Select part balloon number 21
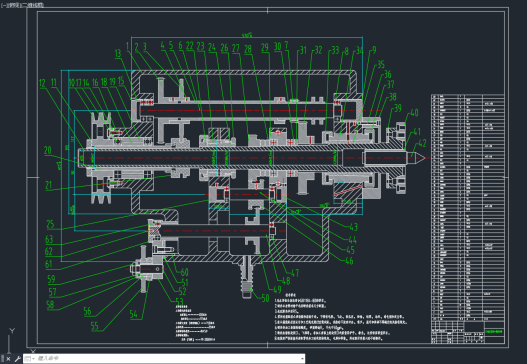The image size is (527, 364). pyautogui.click(x=49, y=185)
